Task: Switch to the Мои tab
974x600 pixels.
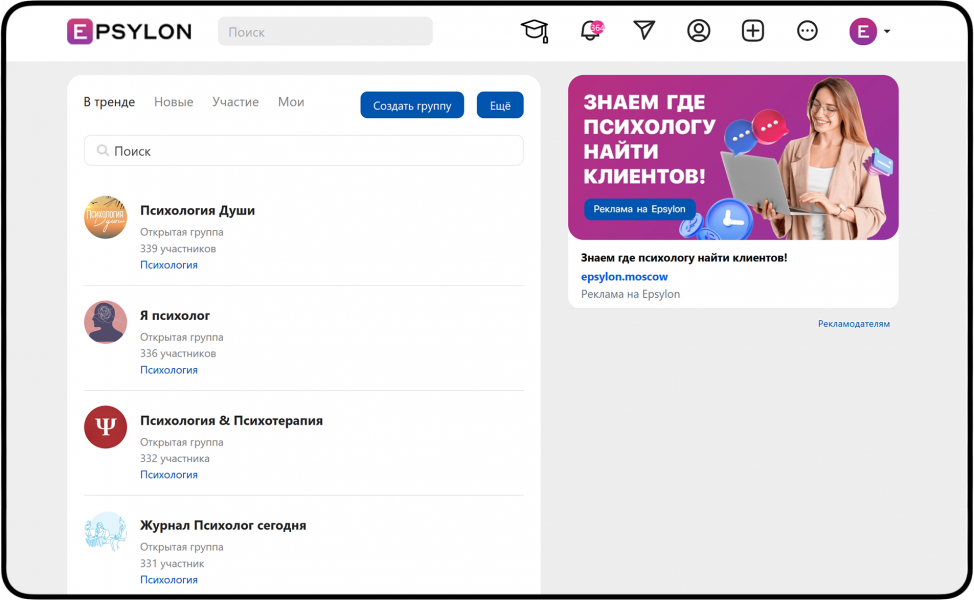Action: click(x=291, y=102)
